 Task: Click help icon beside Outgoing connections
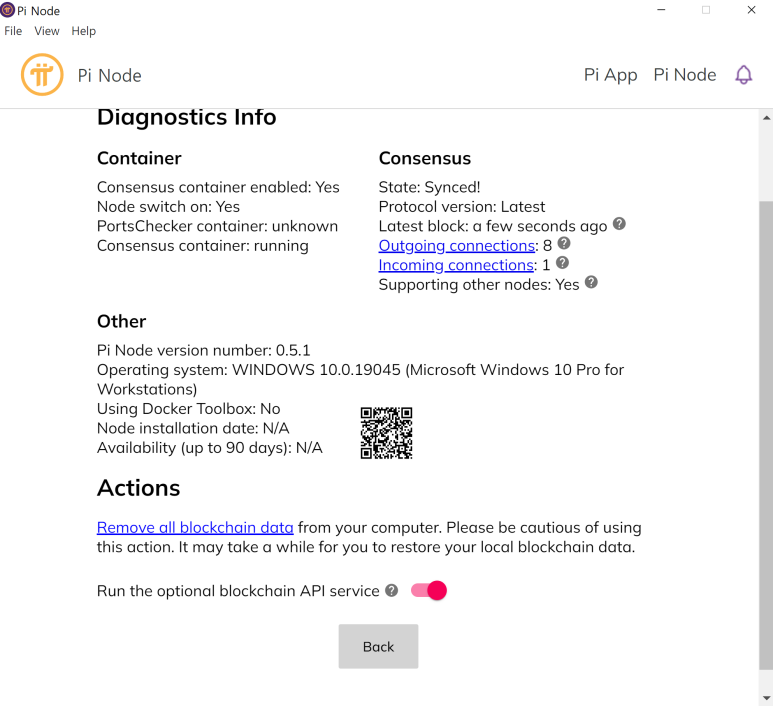click(x=564, y=243)
